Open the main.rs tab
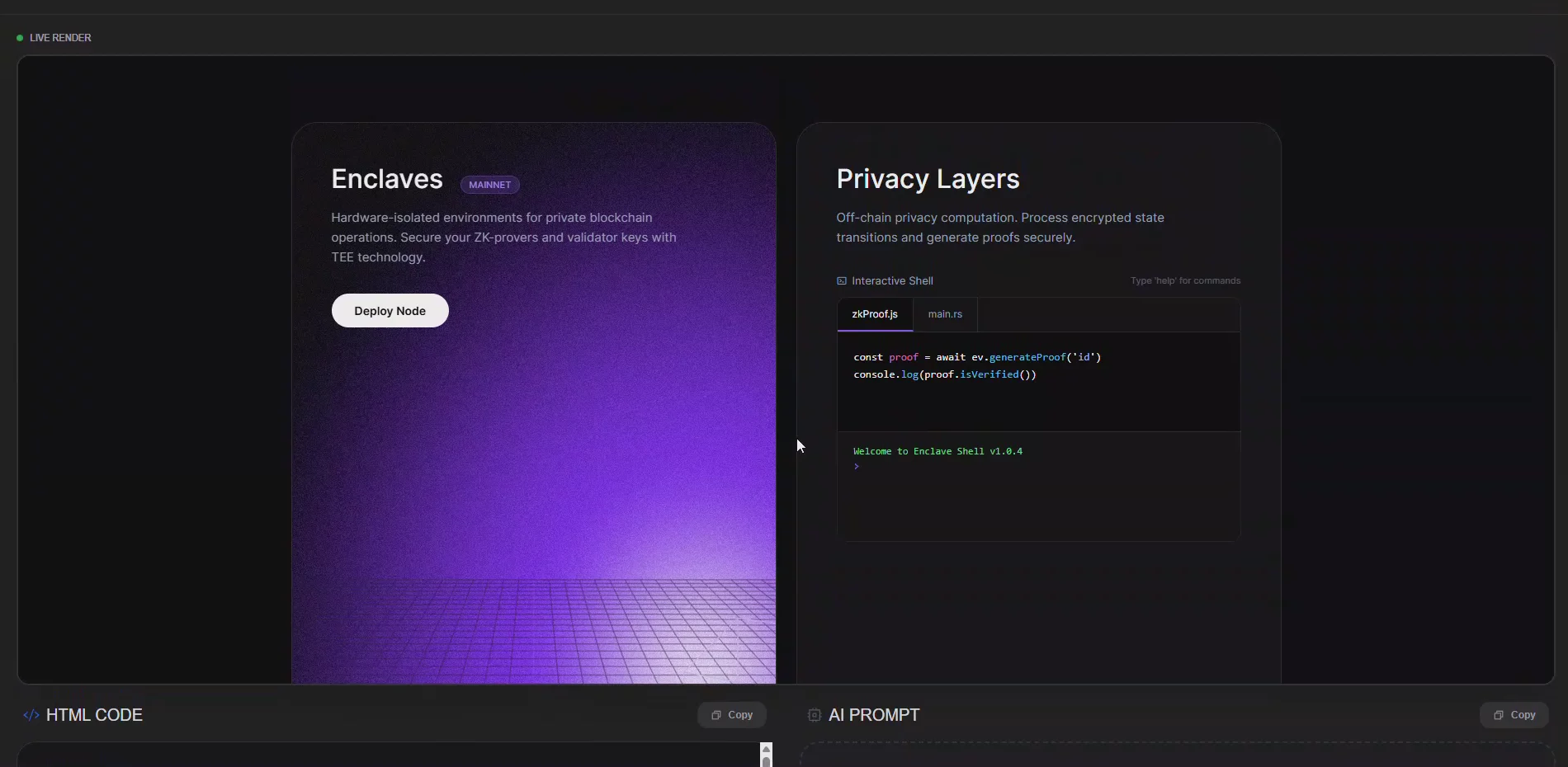Image resolution: width=1568 pixels, height=767 pixels. point(945,314)
